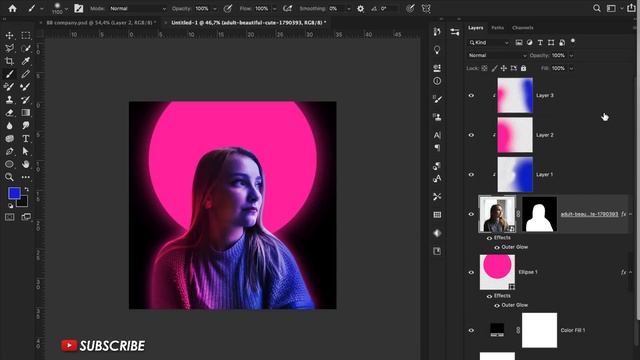Screen dimensions: 640x360
Task: Open the brush preset picker dropdown
Action: [67, 9]
